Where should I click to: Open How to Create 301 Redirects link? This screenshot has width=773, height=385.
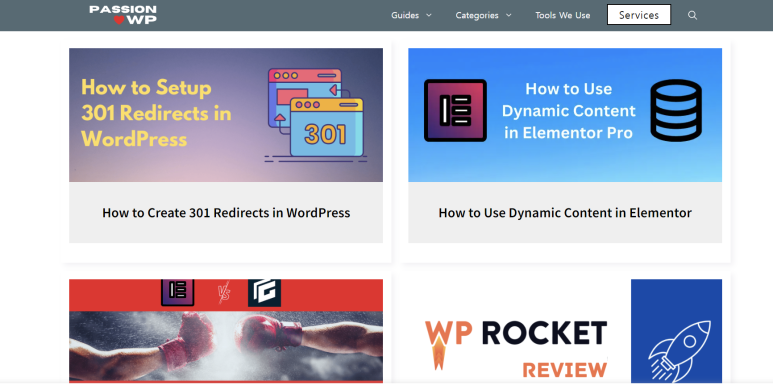tap(226, 213)
